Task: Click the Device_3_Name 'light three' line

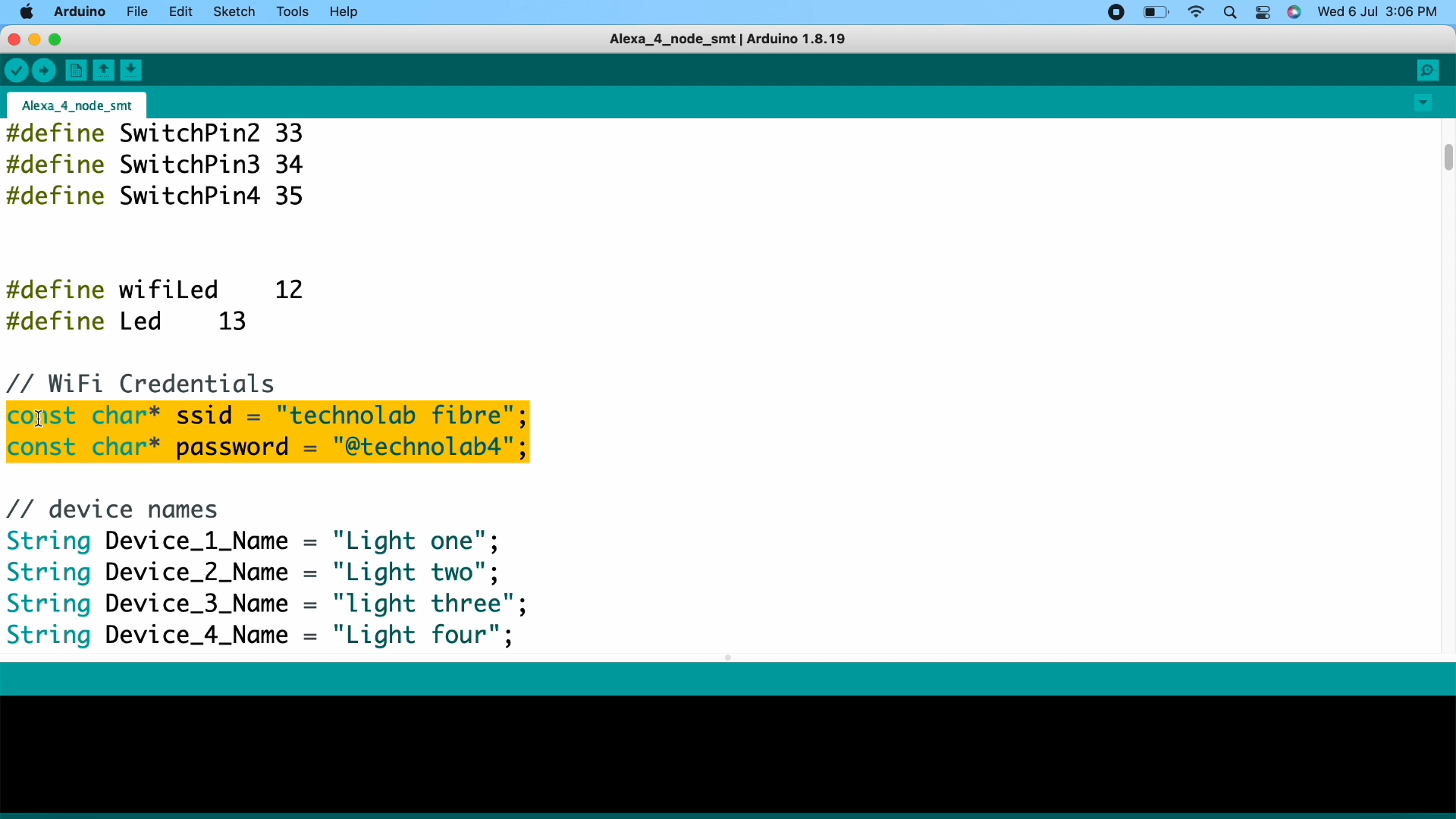Action: 267,606
